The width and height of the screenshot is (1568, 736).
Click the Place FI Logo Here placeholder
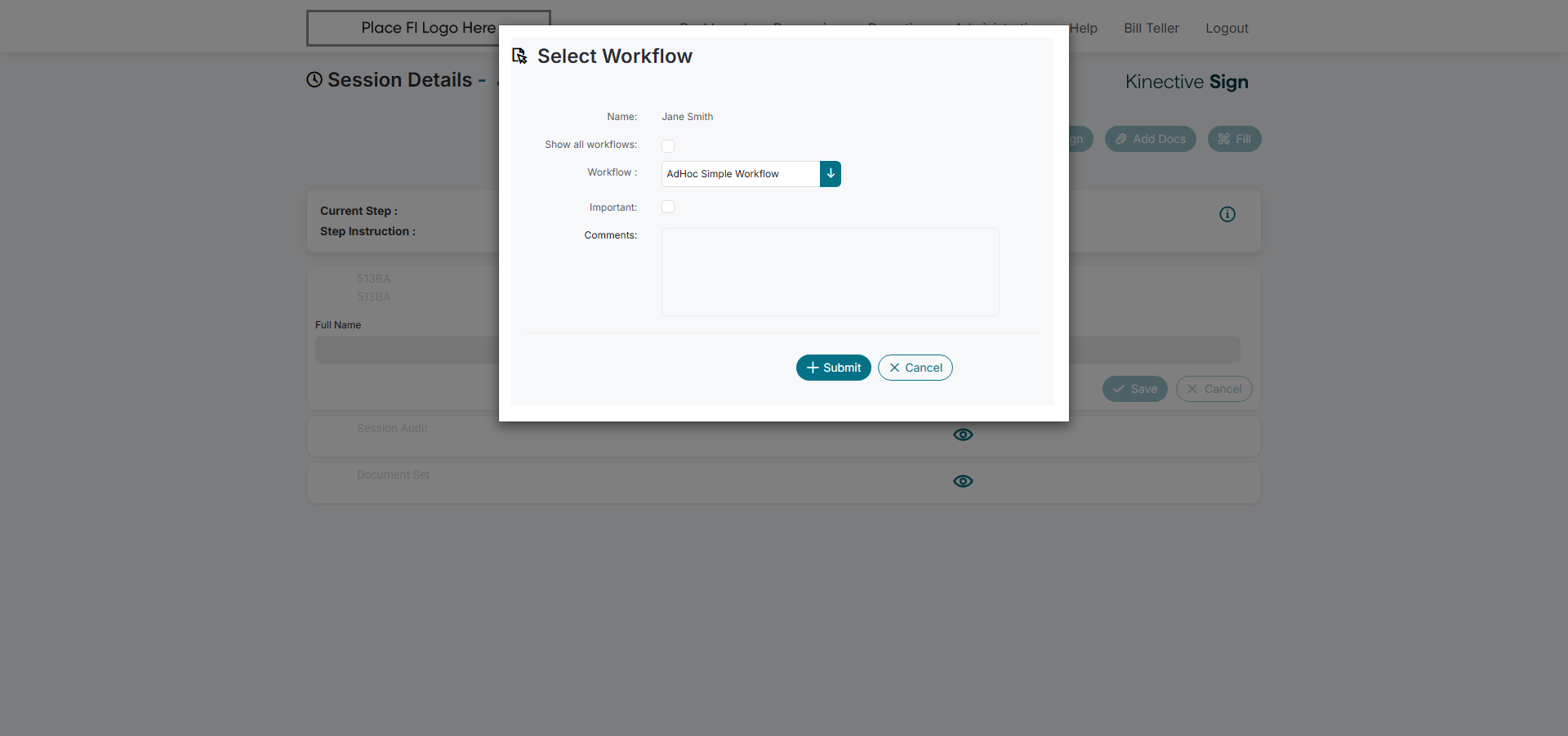tap(429, 28)
